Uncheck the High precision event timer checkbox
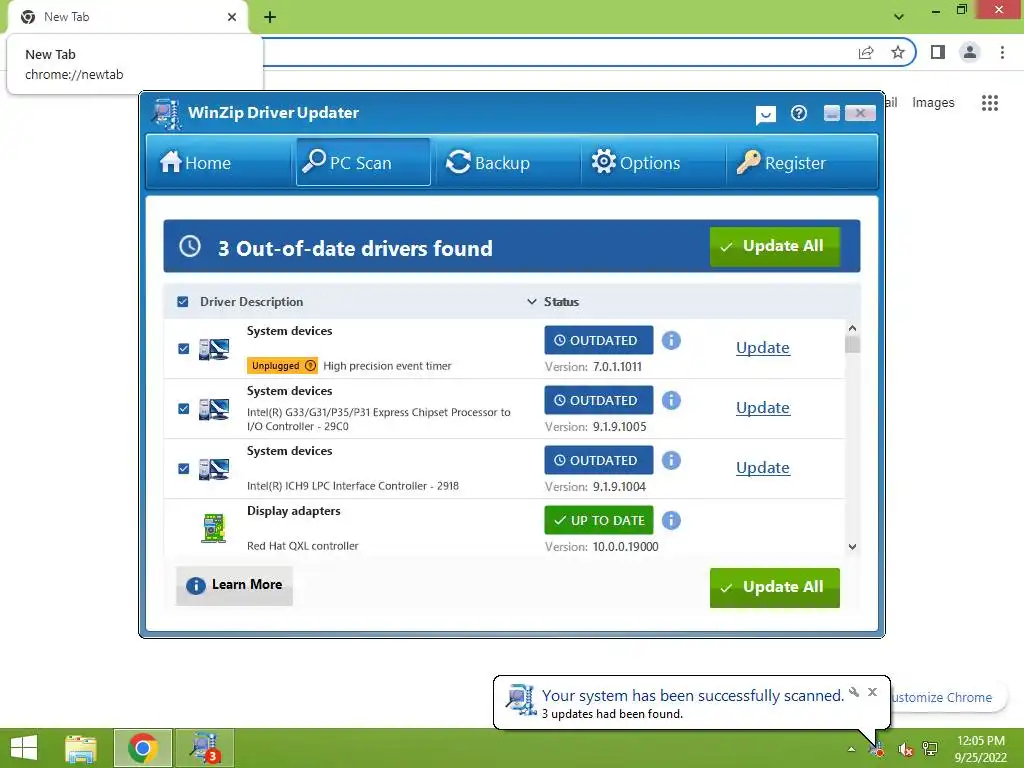 click(184, 349)
